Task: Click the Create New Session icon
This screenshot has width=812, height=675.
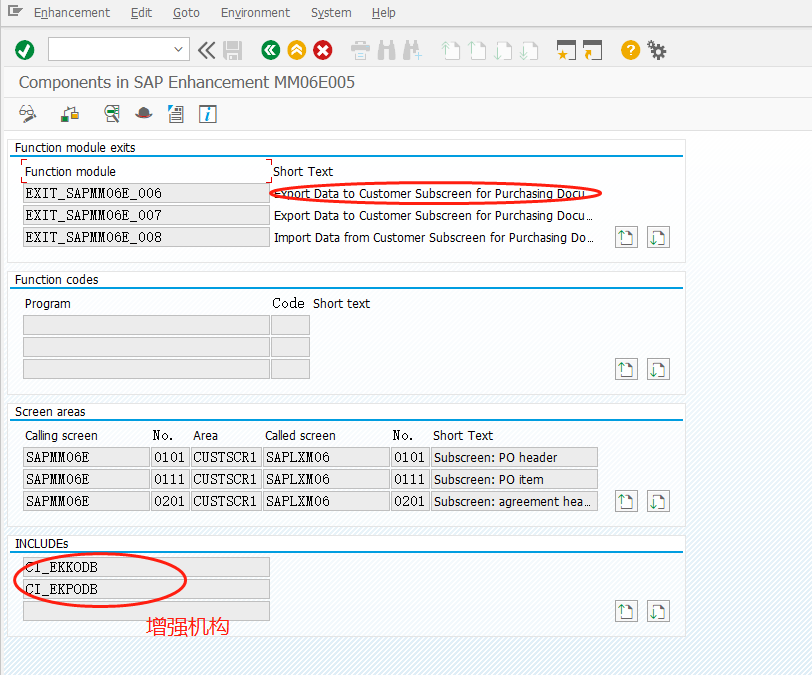Action: point(566,50)
